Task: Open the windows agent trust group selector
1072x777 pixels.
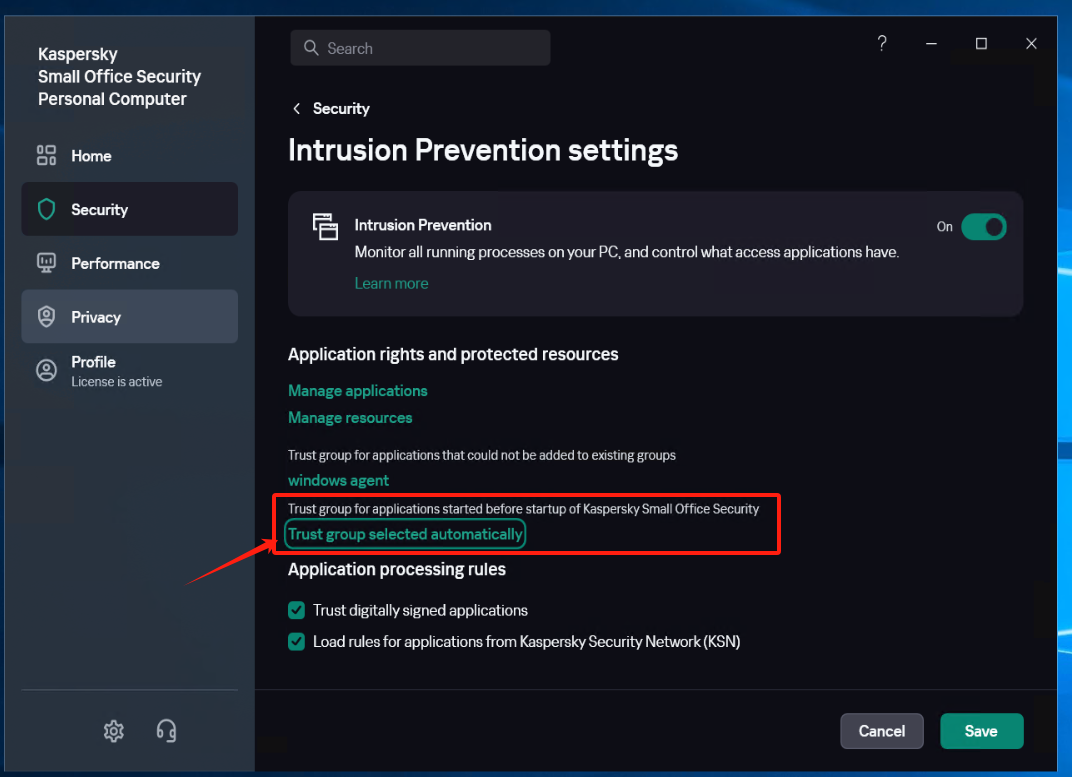Action: click(x=339, y=480)
